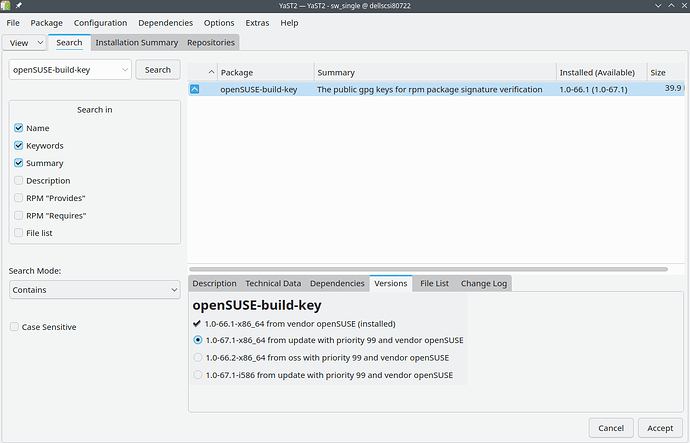The width and height of the screenshot is (690, 443).
Task: Click the installed checkmark for version 1.0-66.1
Action: pos(197,324)
